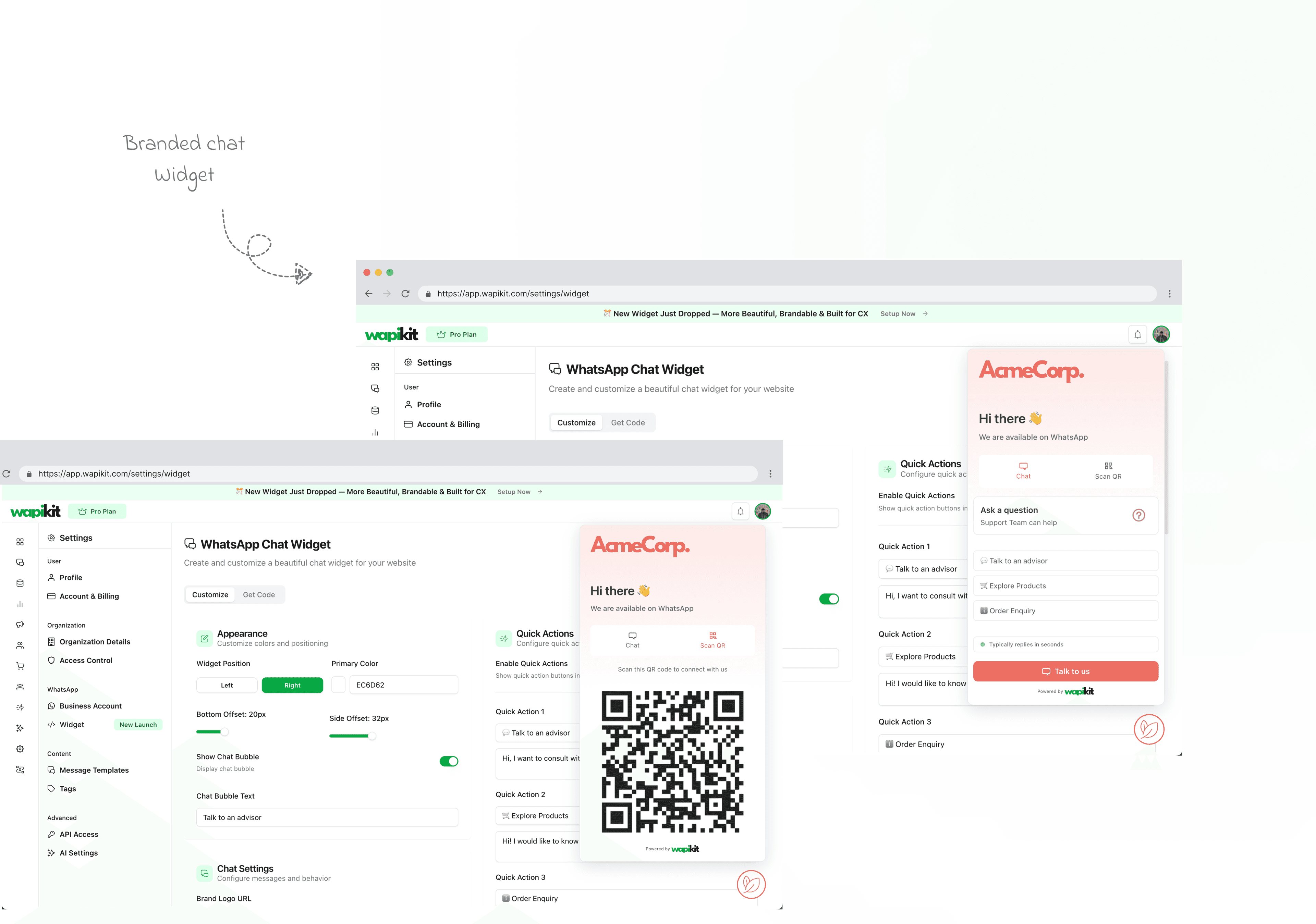The width and height of the screenshot is (1316, 924).
Task: Click Talk to an advisor quick action in rear widget
Action: tap(1065, 561)
